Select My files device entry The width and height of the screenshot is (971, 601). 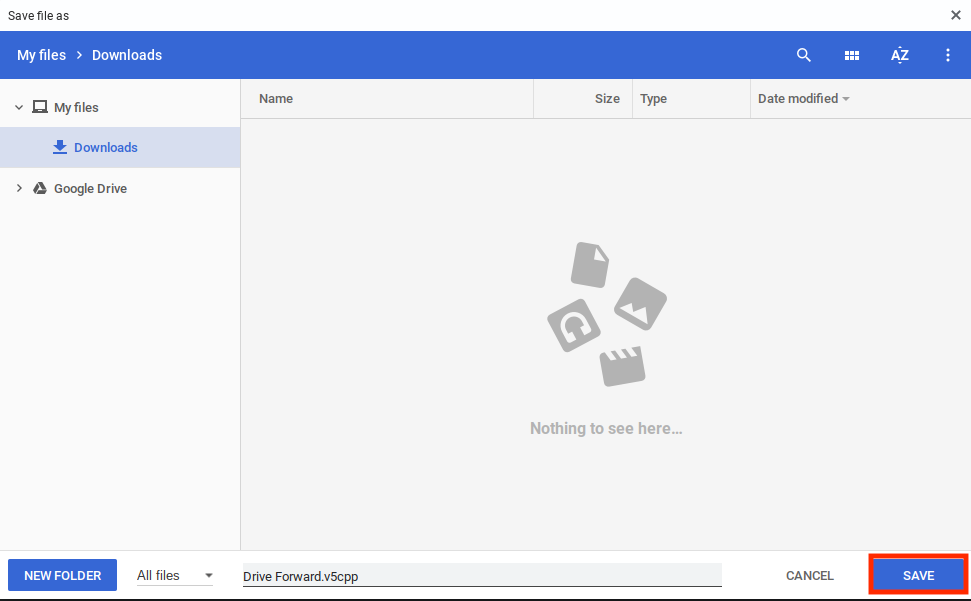[x=75, y=107]
